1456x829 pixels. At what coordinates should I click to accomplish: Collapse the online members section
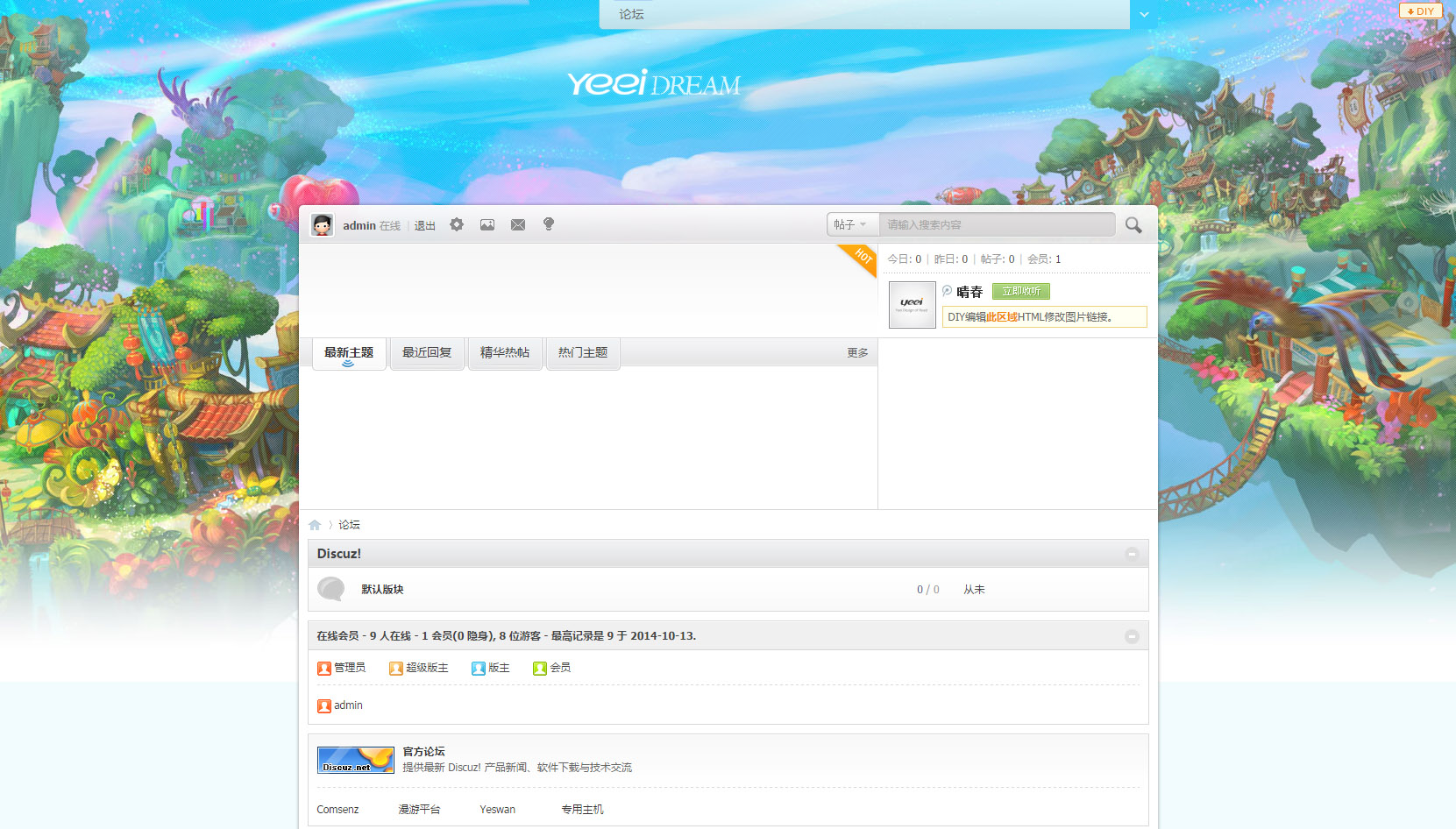click(1132, 636)
